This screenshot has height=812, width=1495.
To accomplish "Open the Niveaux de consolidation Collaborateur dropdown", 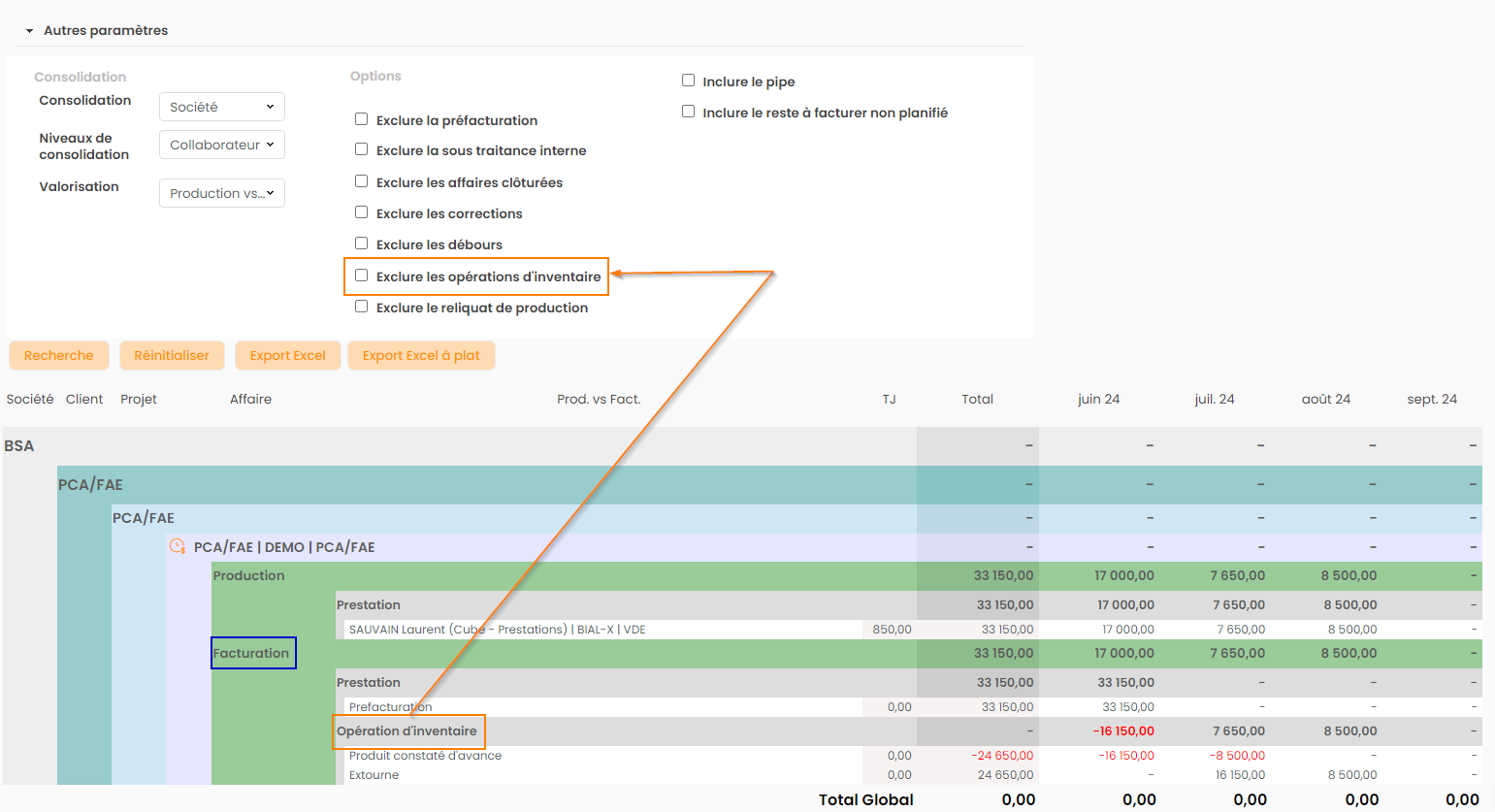I will coord(221,145).
